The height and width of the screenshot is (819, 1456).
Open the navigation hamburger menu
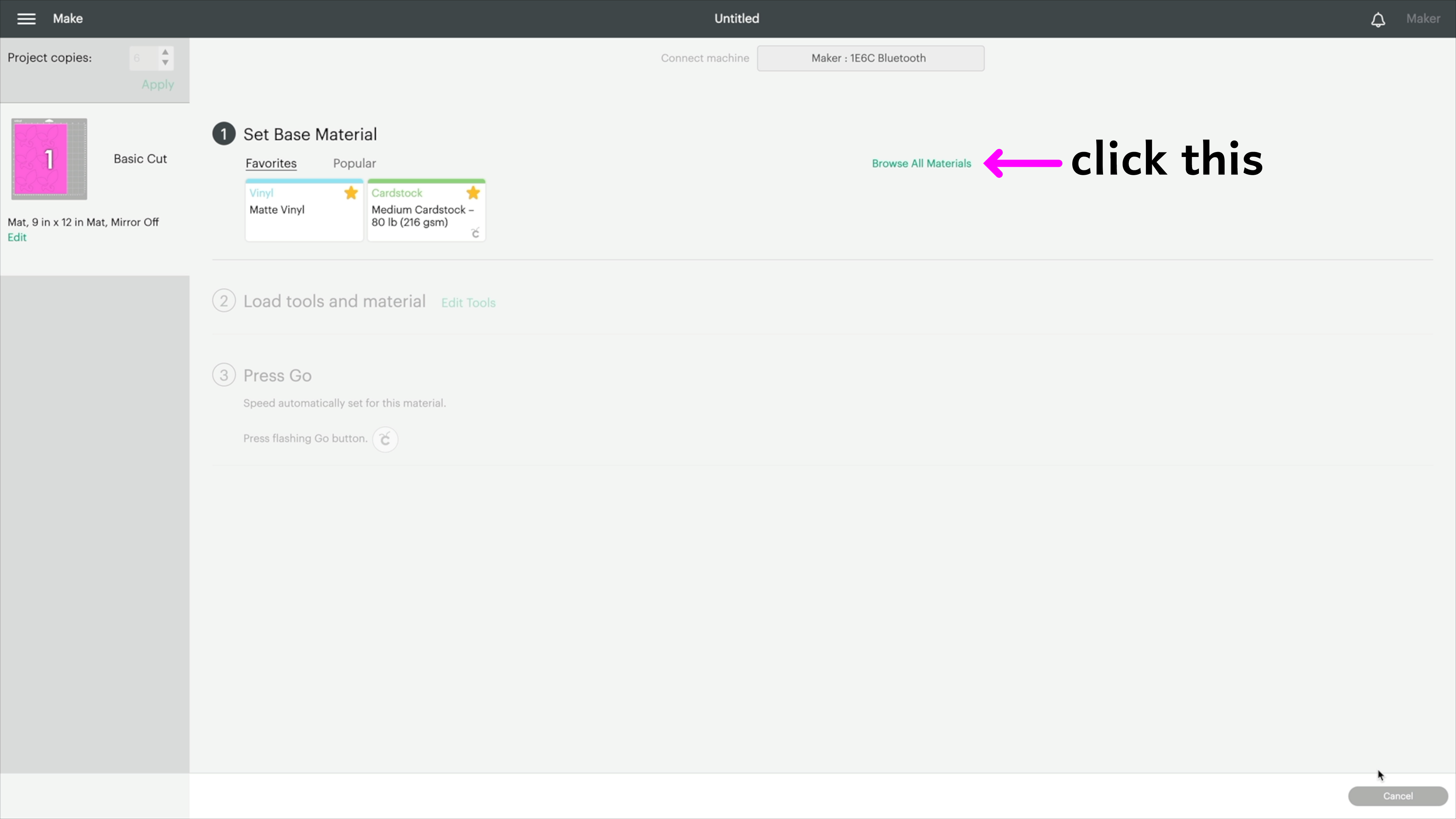point(26,18)
